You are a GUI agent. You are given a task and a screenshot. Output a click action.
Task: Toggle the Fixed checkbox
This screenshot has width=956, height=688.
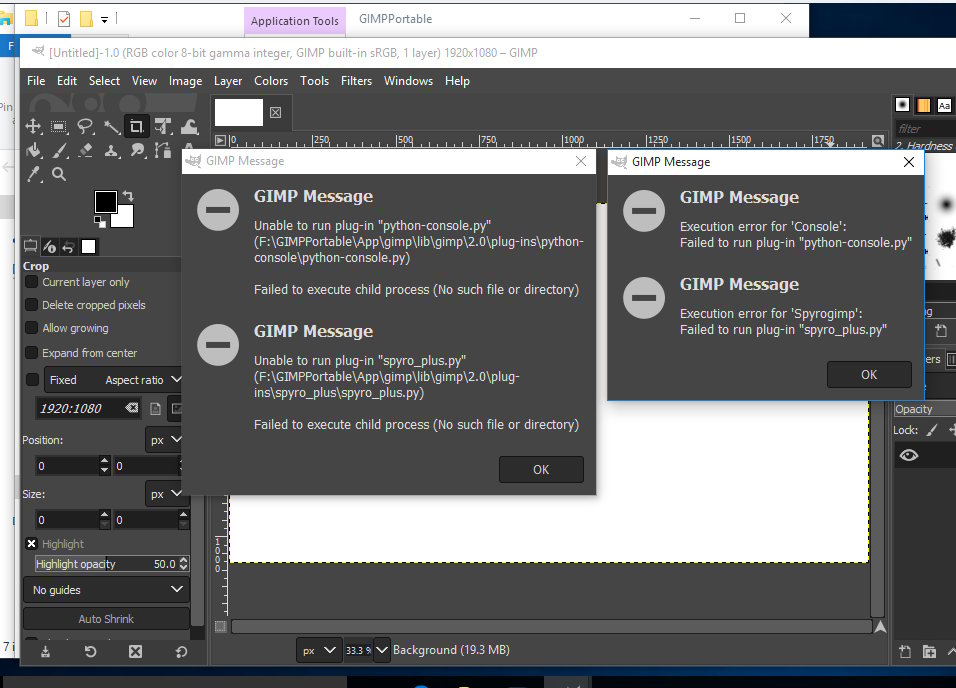33,379
